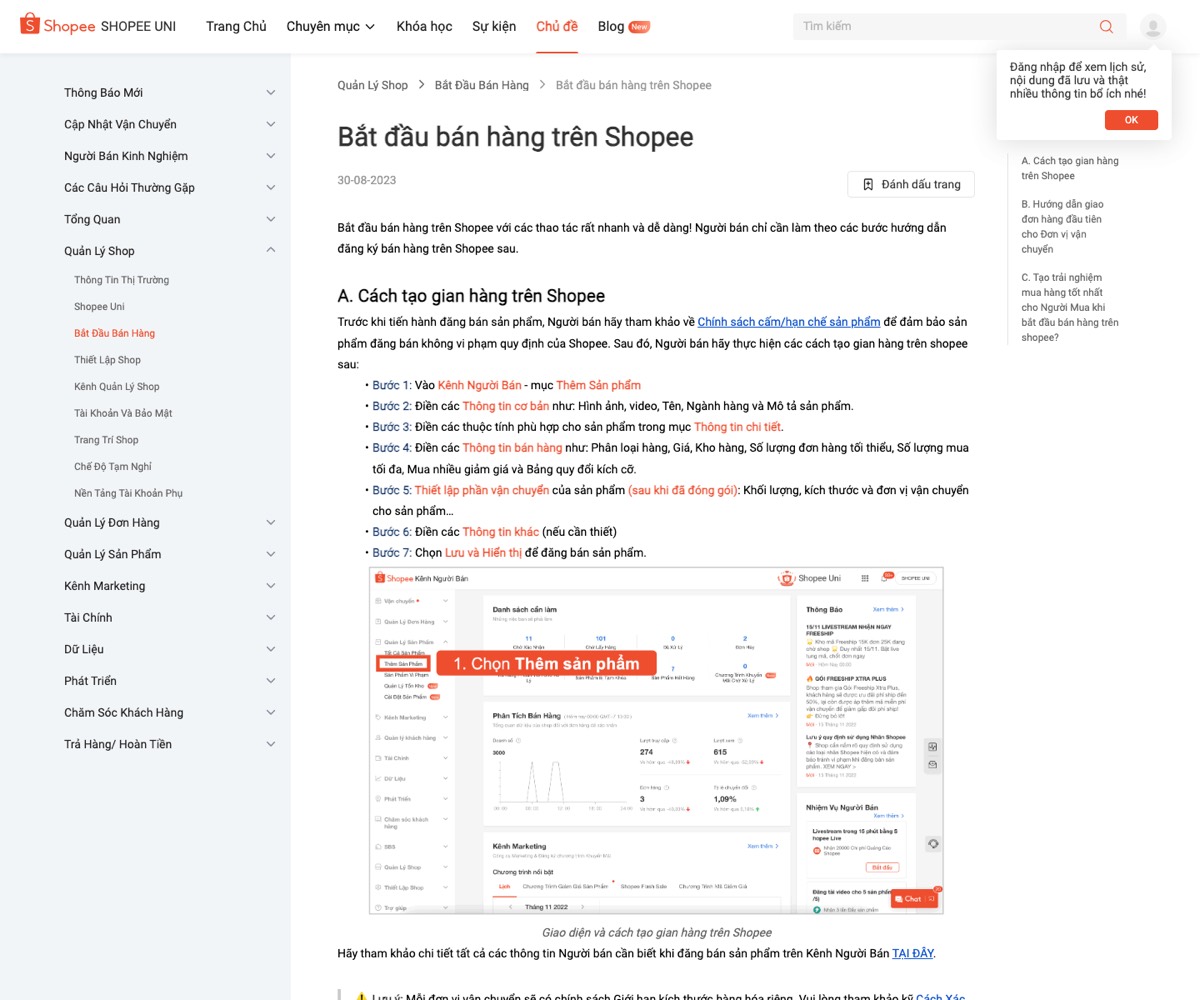Viewport: 1200px width, 1000px height.
Task: Open the Shopee Uni sidebar item
Action: click(99, 306)
